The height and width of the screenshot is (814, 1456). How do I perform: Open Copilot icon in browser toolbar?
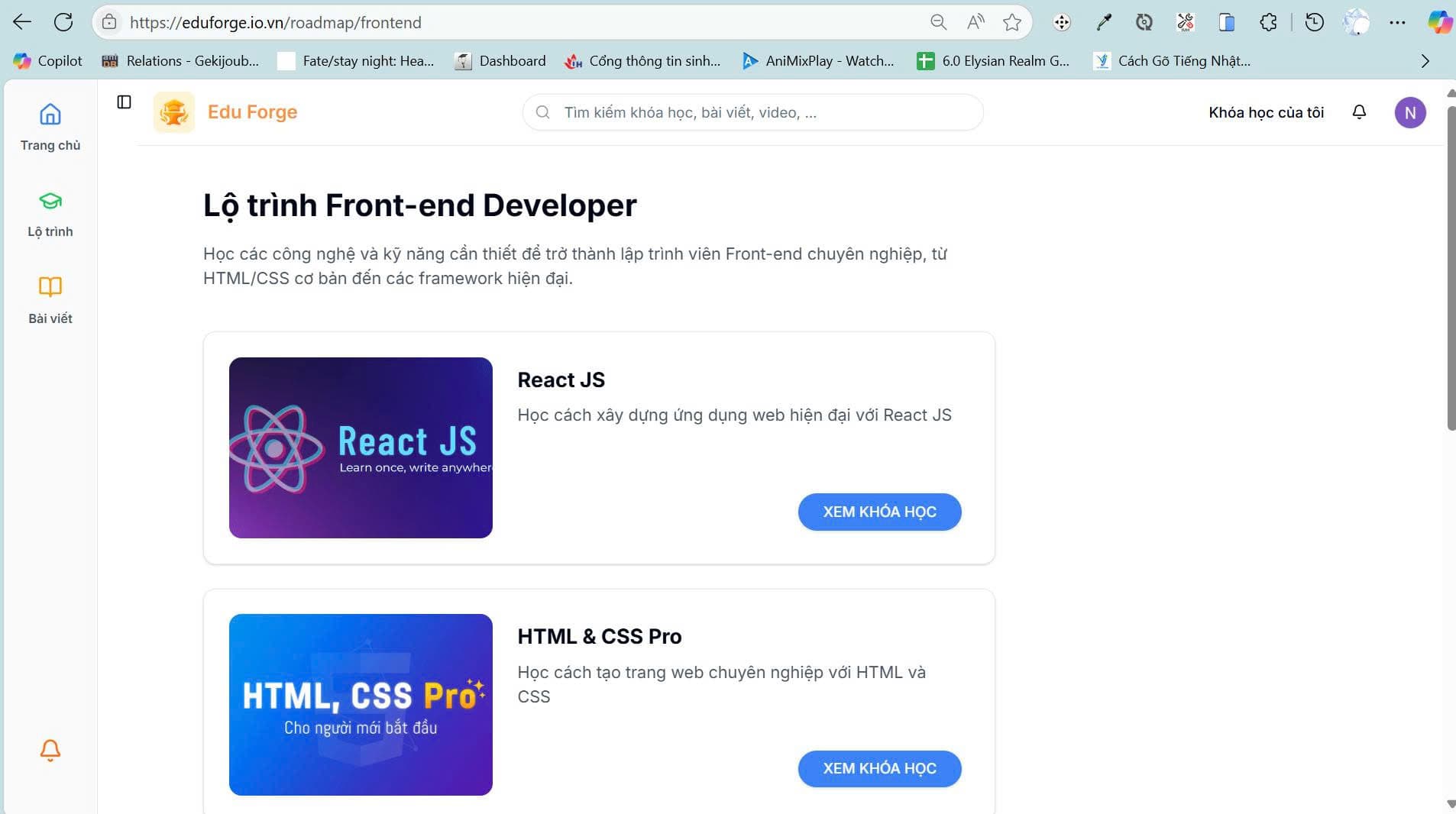1440,22
